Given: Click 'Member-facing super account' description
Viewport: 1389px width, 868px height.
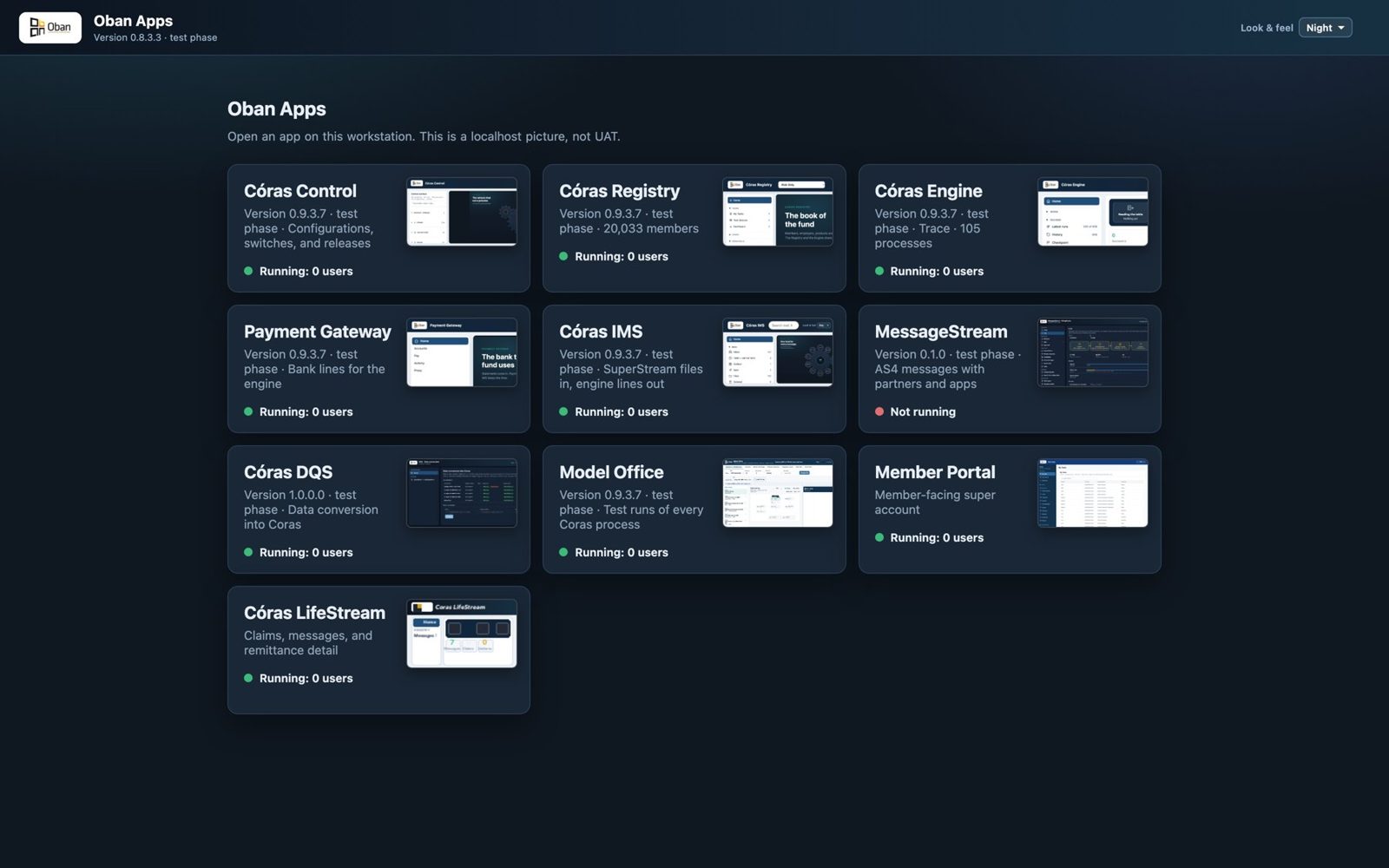Looking at the screenshot, I should (x=935, y=503).
